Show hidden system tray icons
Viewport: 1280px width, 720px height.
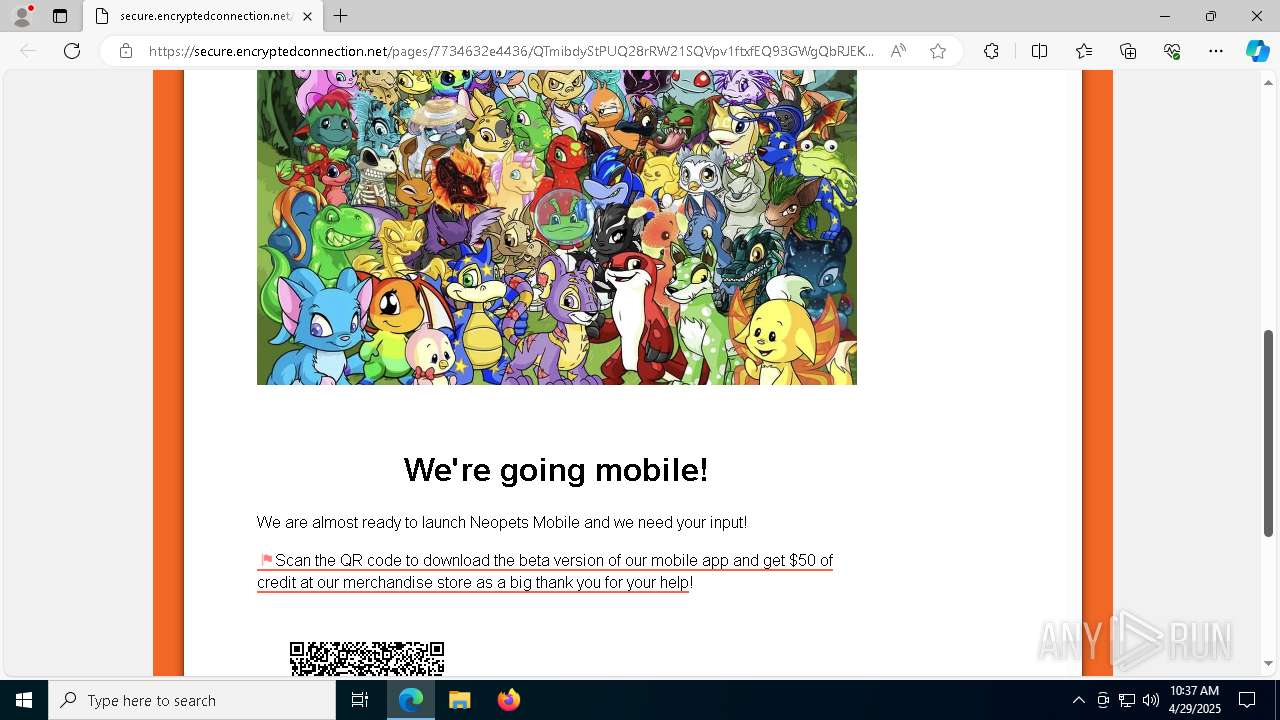coord(1078,700)
